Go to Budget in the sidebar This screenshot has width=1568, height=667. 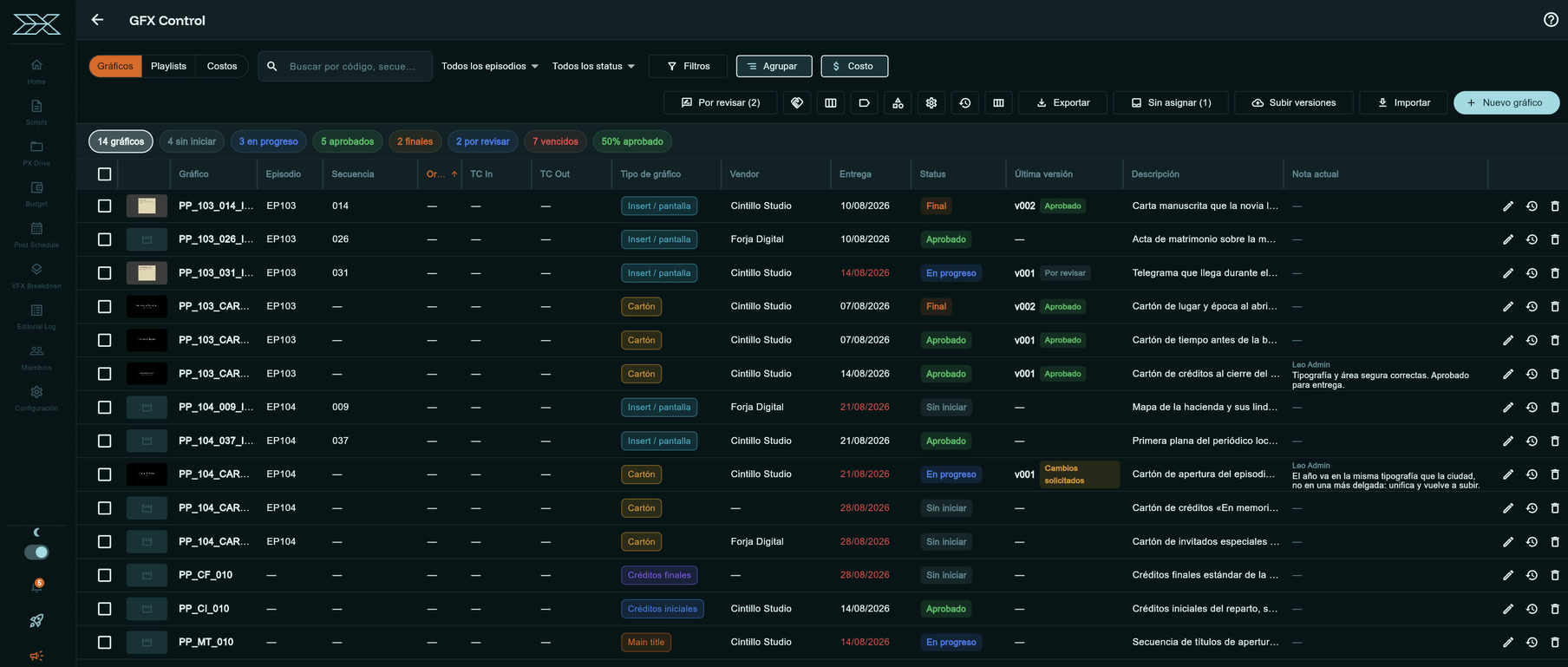click(x=36, y=193)
